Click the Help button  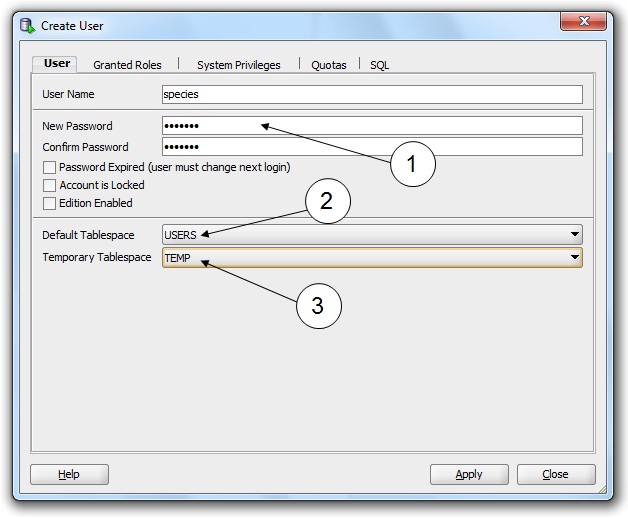click(69, 475)
